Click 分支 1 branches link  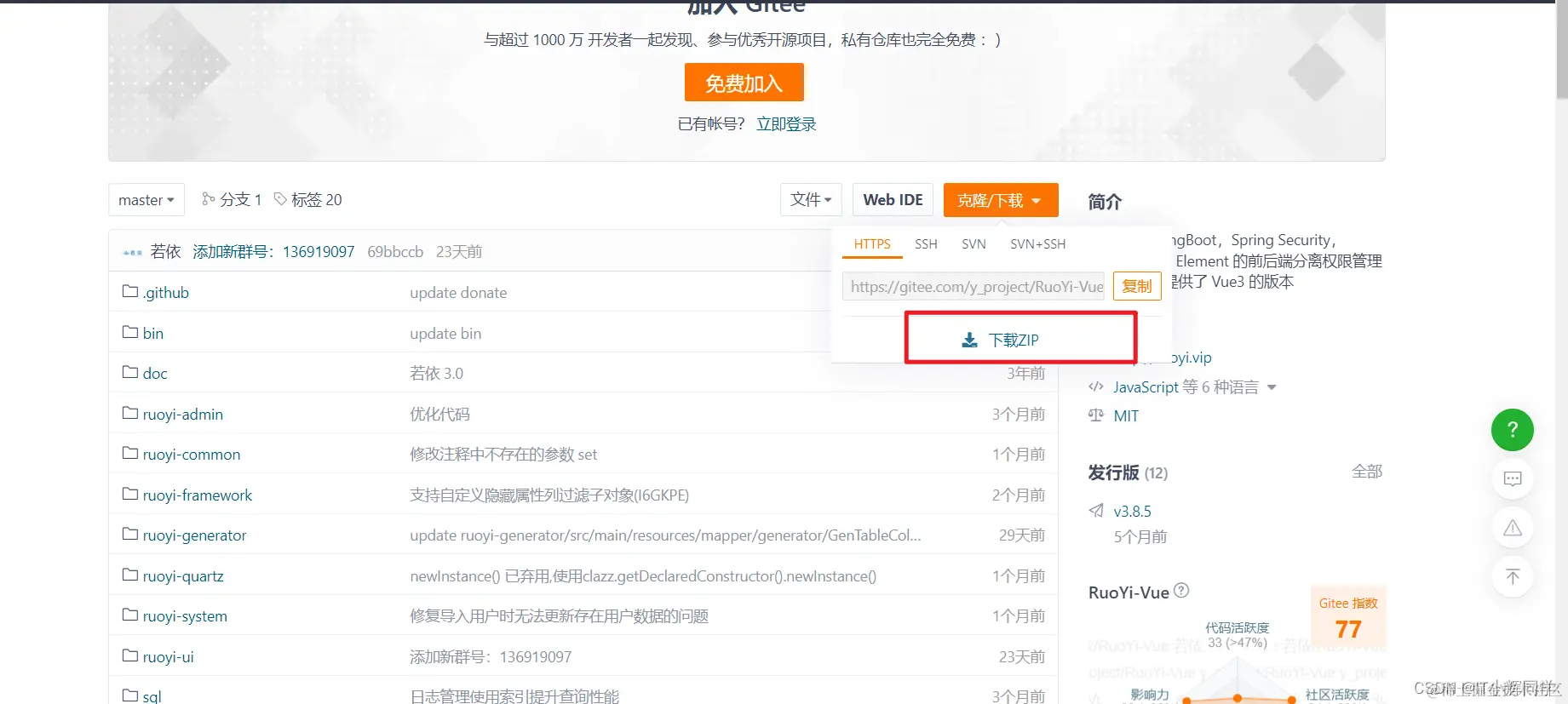click(240, 199)
